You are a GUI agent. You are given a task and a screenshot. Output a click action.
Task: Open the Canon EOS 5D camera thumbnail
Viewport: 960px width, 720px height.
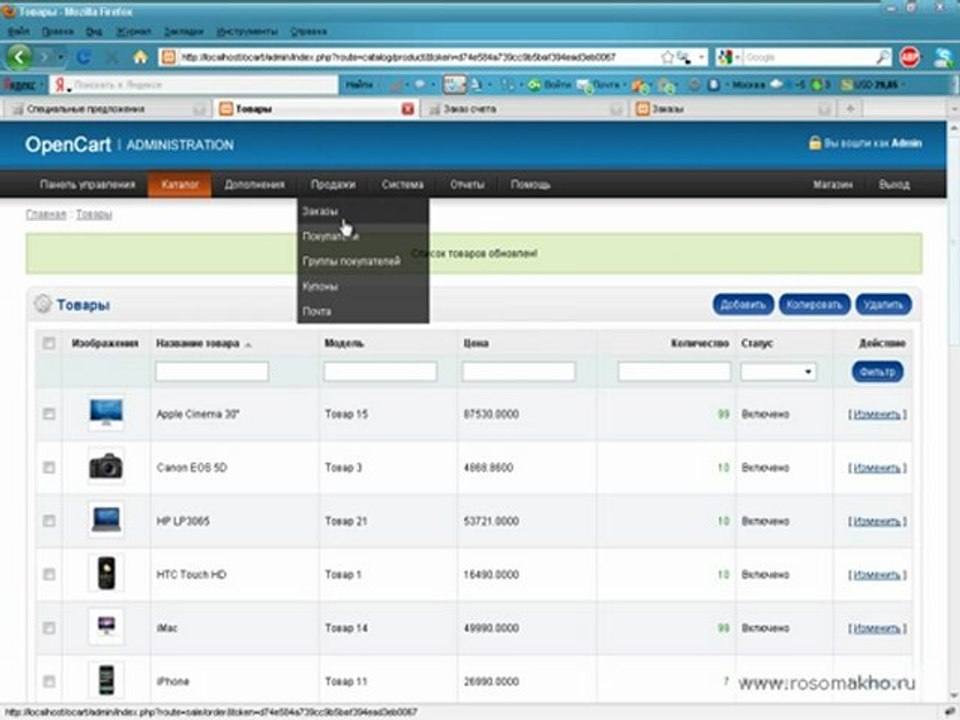point(106,467)
